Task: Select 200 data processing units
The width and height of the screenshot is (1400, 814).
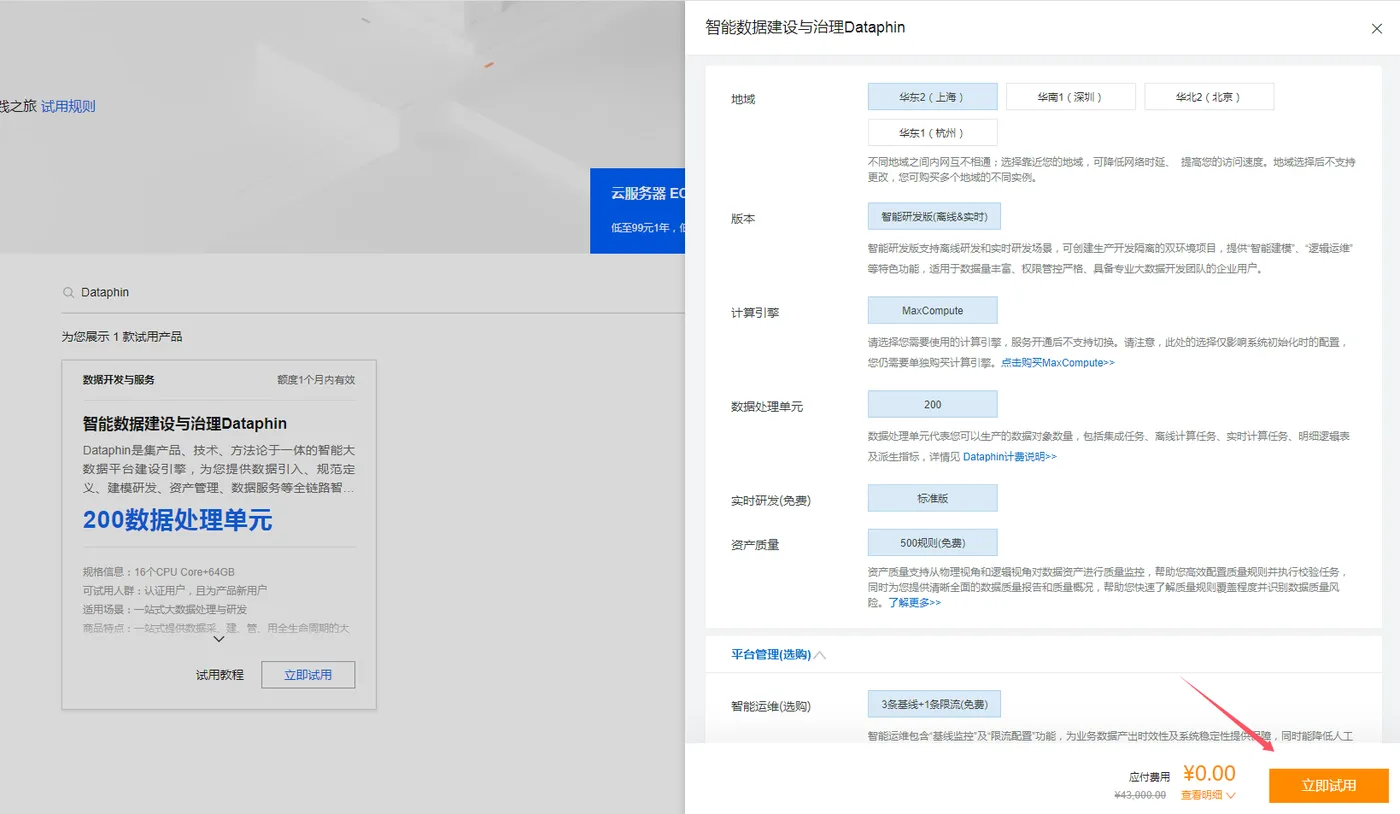Action: [933, 404]
